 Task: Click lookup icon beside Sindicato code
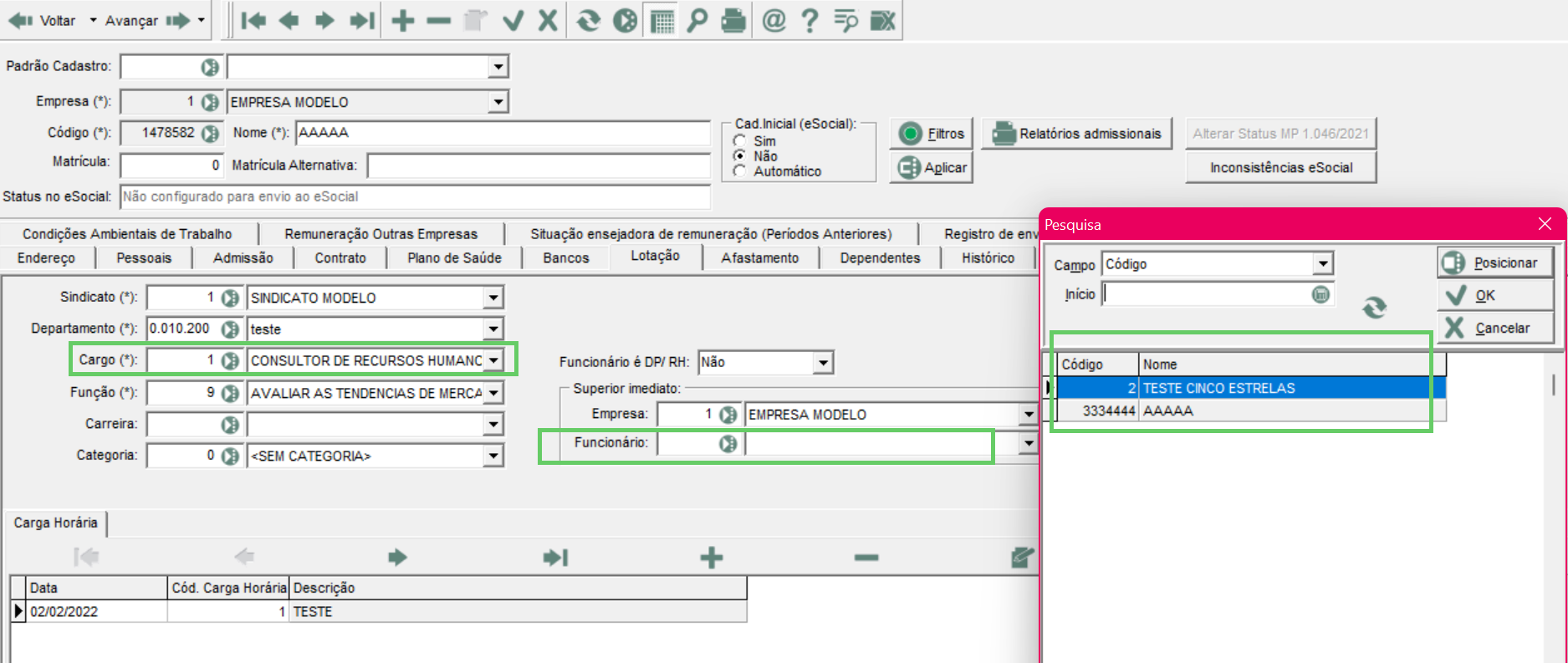[230, 298]
